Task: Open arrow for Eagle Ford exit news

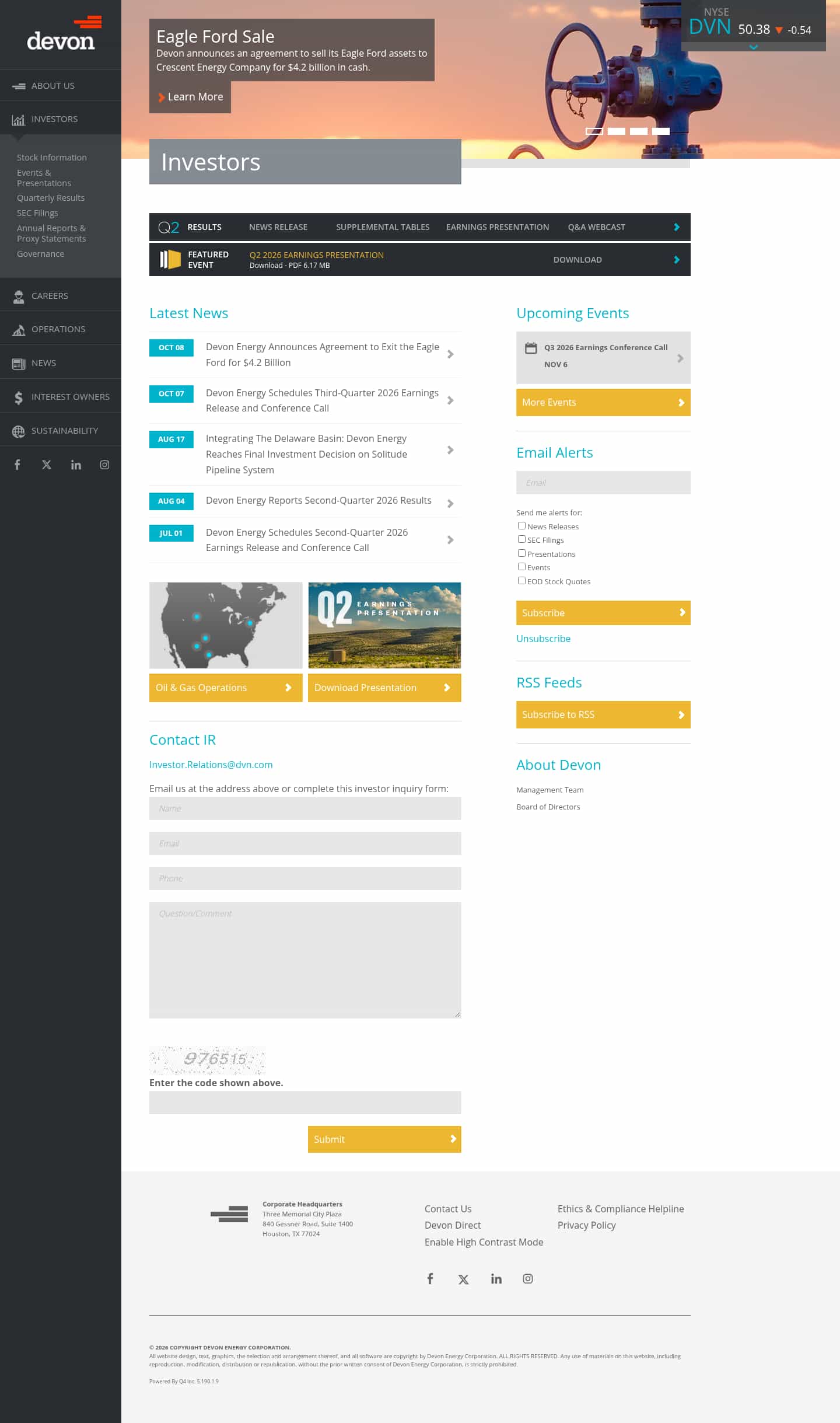Action: 450,354
